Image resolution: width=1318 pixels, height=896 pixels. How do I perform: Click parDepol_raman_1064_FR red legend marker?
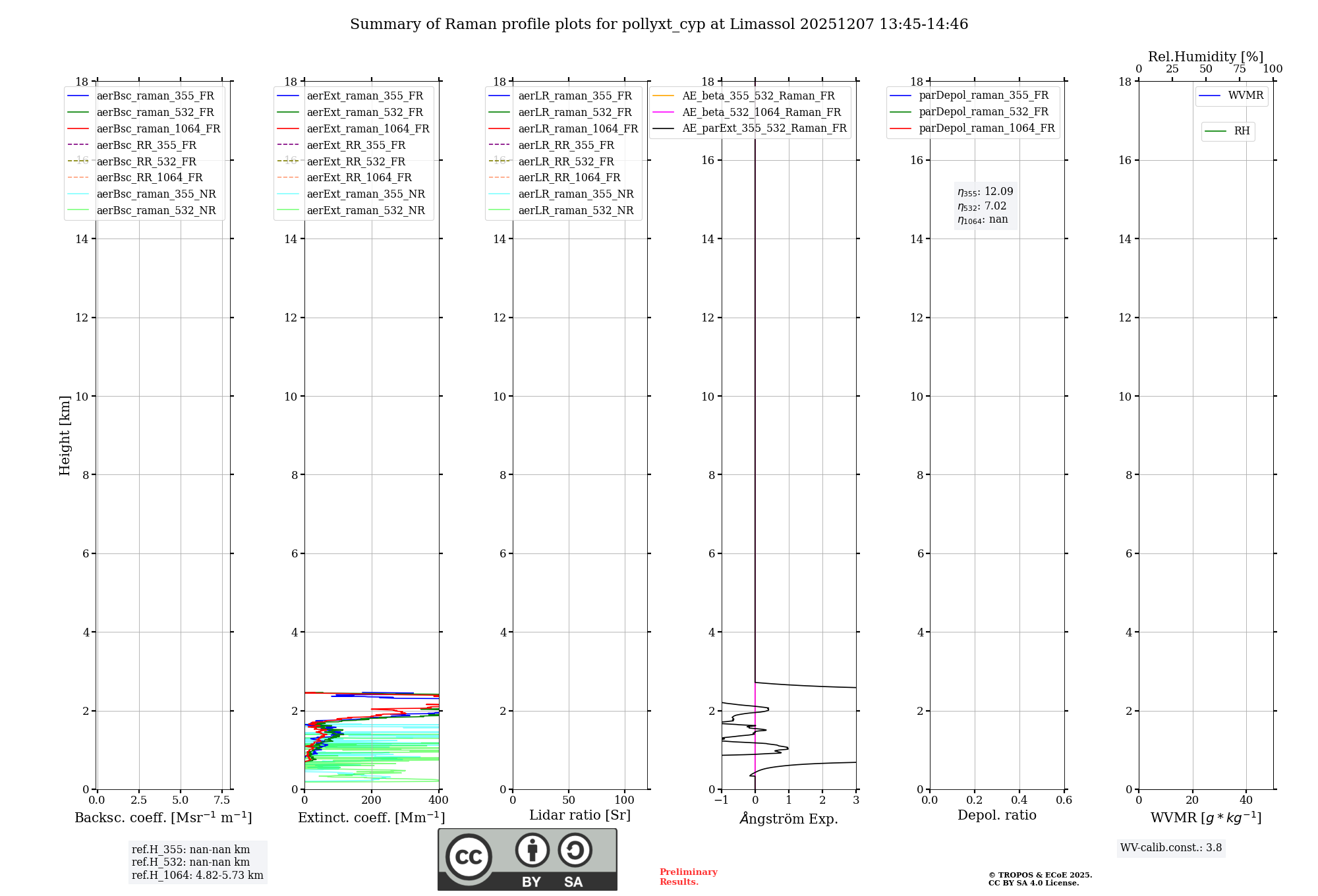900,128
